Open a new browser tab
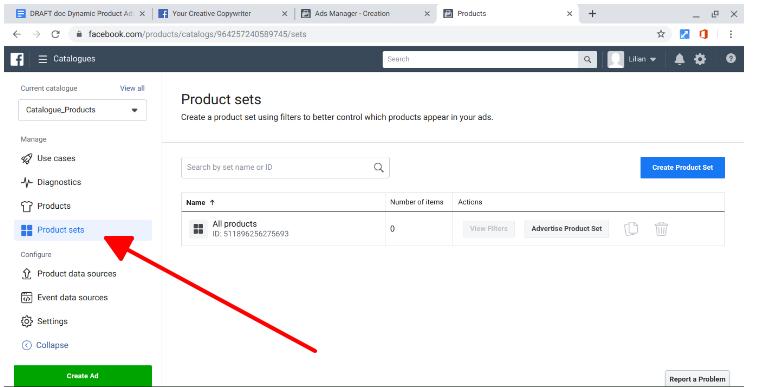 (x=592, y=14)
